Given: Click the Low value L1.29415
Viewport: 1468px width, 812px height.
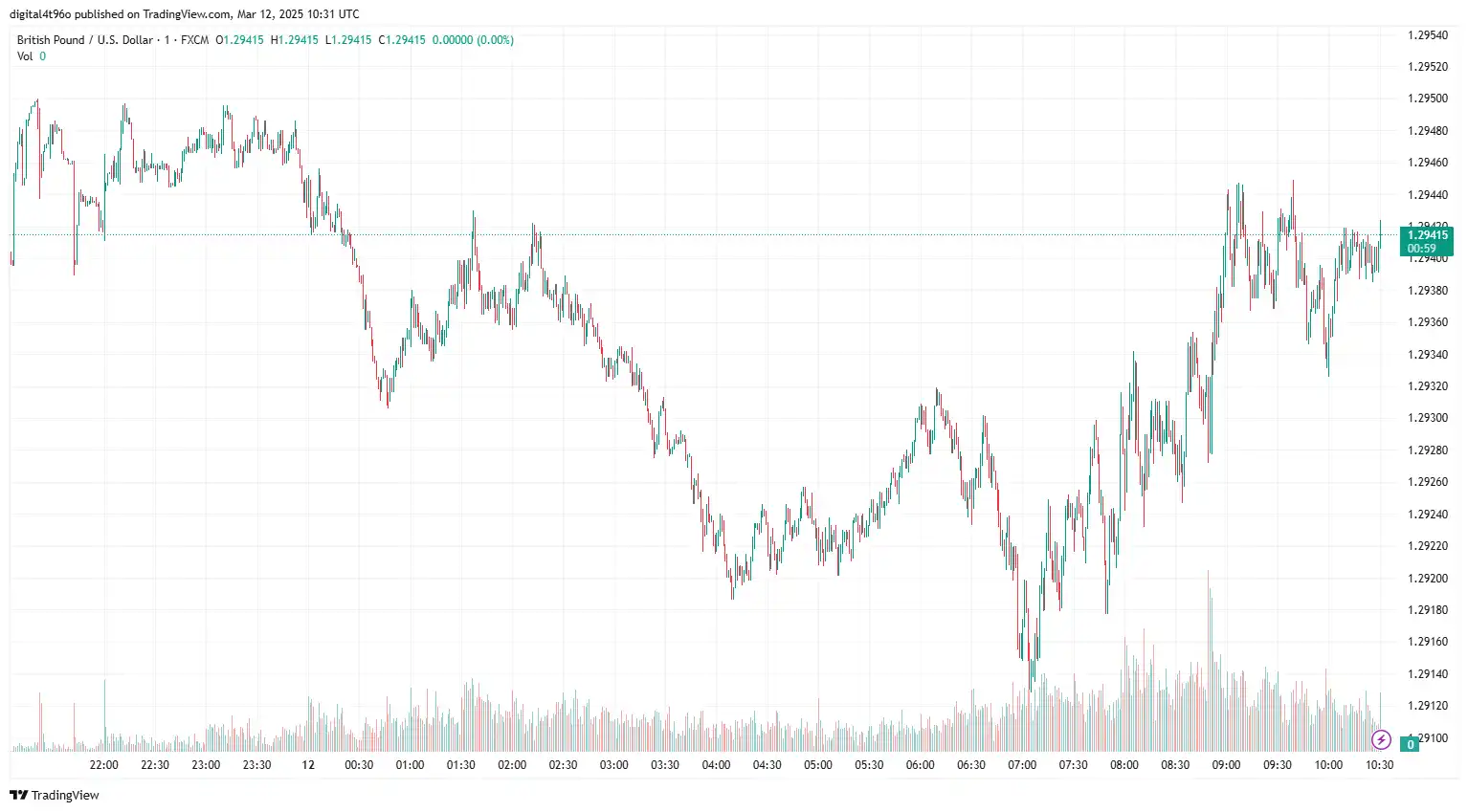Looking at the screenshot, I should pos(348,40).
